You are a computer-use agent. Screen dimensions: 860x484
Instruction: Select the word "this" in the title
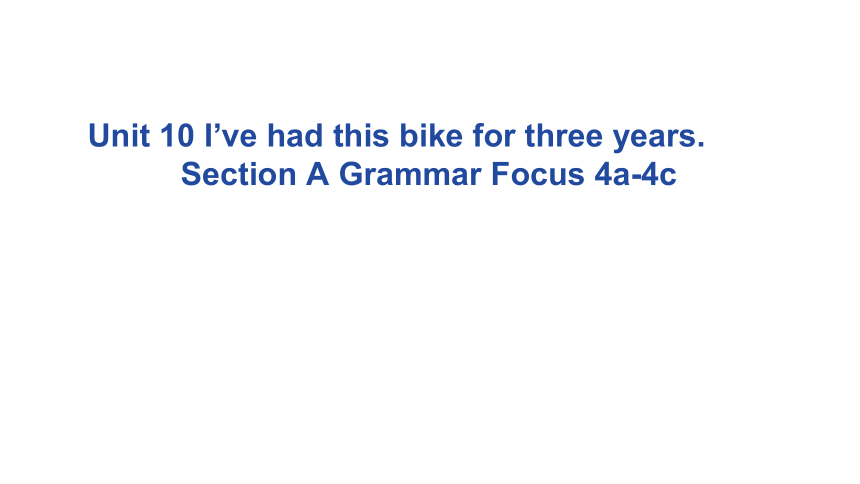click(x=361, y=136)
